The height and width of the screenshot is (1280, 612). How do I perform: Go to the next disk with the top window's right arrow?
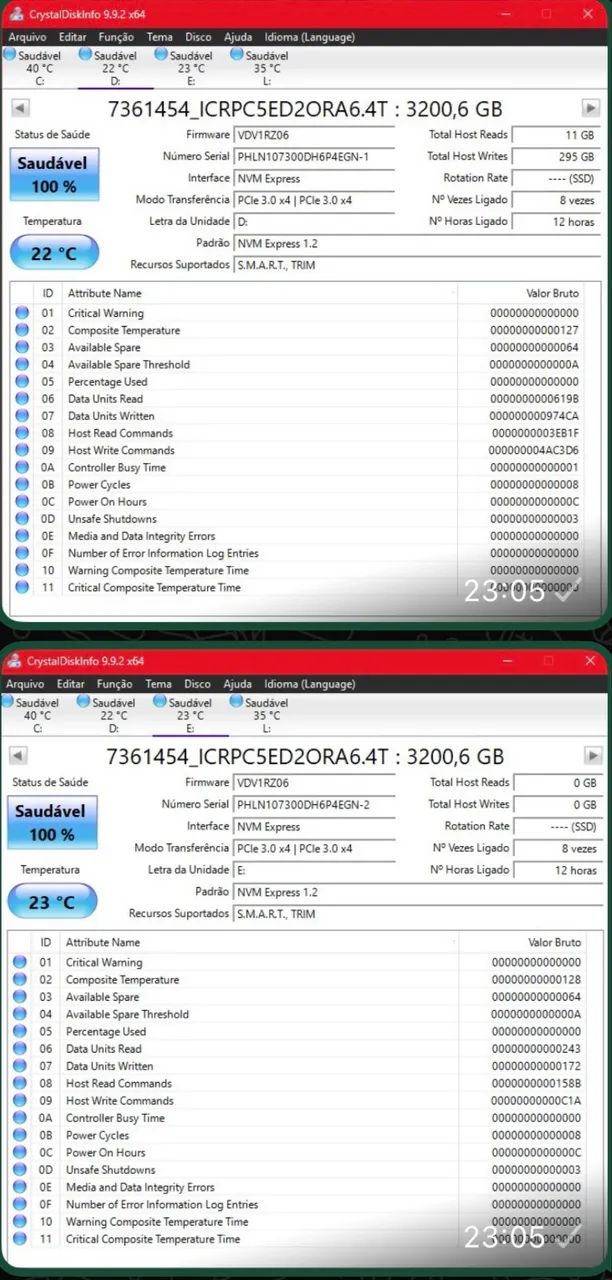pos(592,108)
